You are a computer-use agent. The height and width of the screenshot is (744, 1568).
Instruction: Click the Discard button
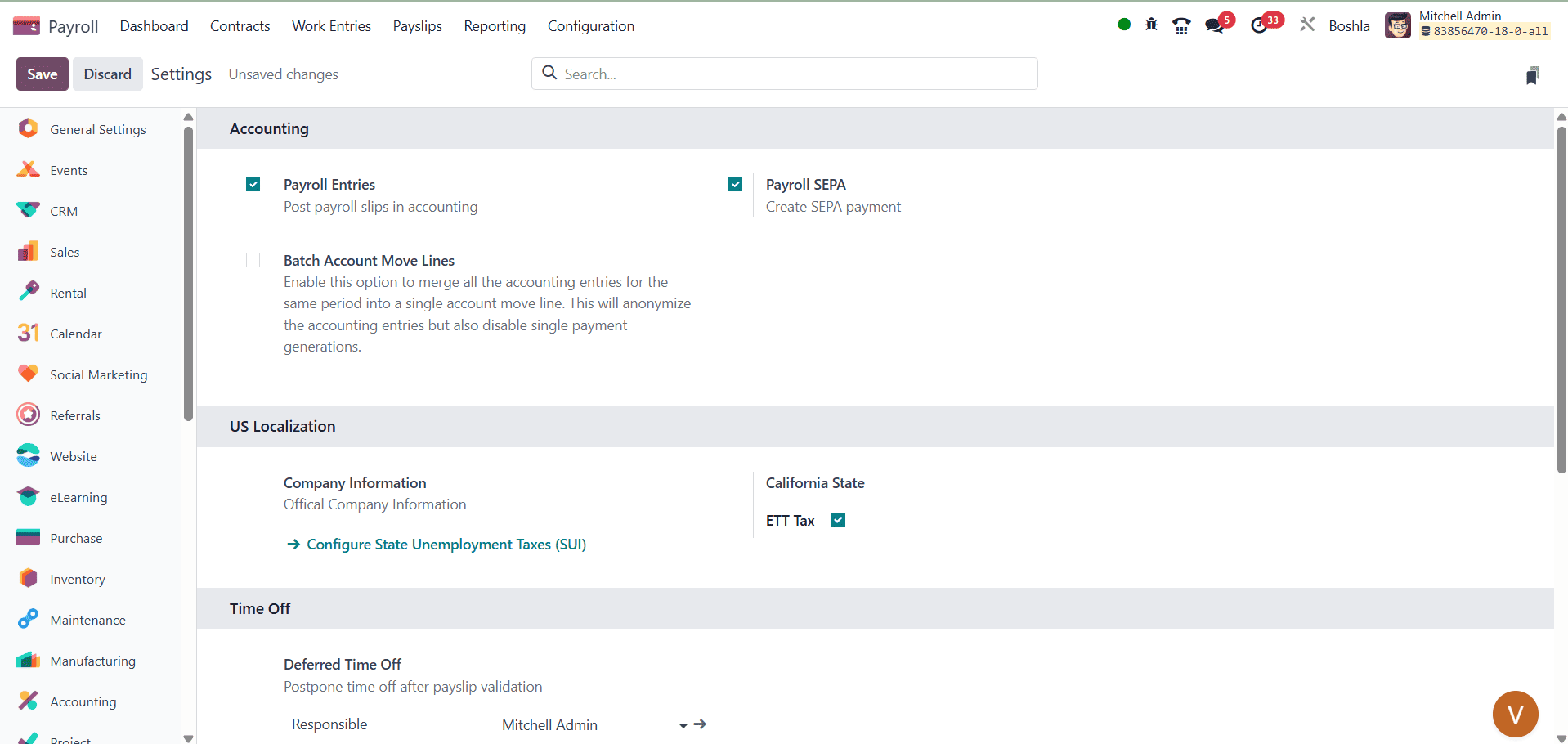[107, 74]
